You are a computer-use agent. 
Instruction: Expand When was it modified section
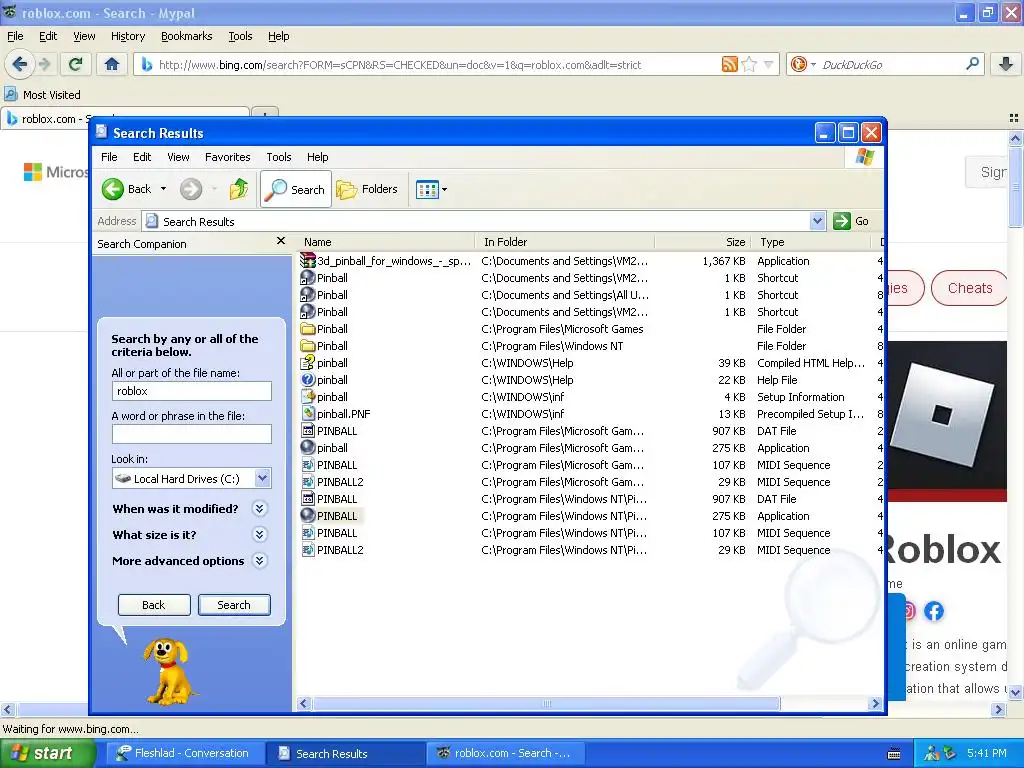click(259, 509)
